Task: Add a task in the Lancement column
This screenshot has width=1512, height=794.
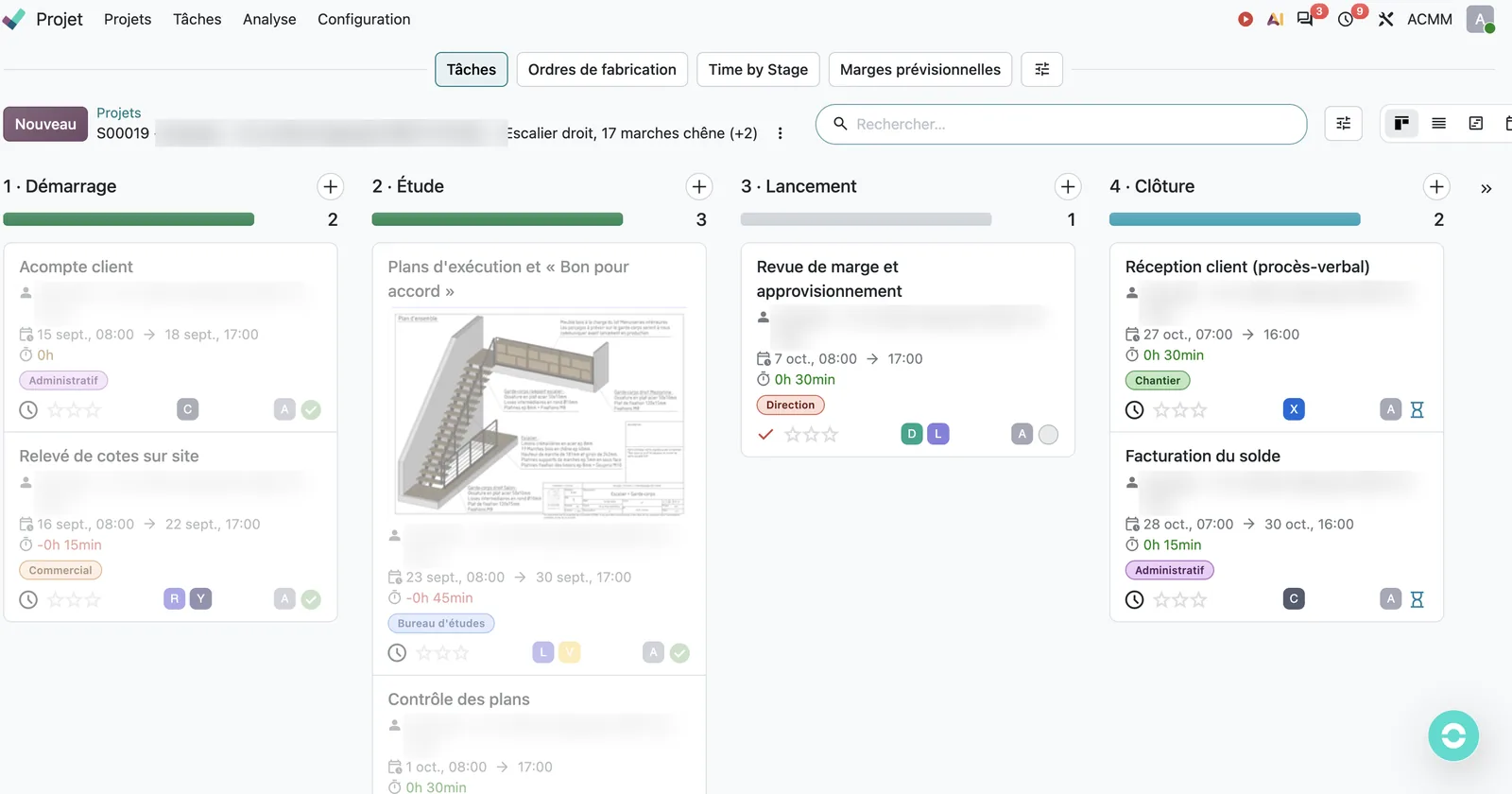Action: pos(1067,186)
